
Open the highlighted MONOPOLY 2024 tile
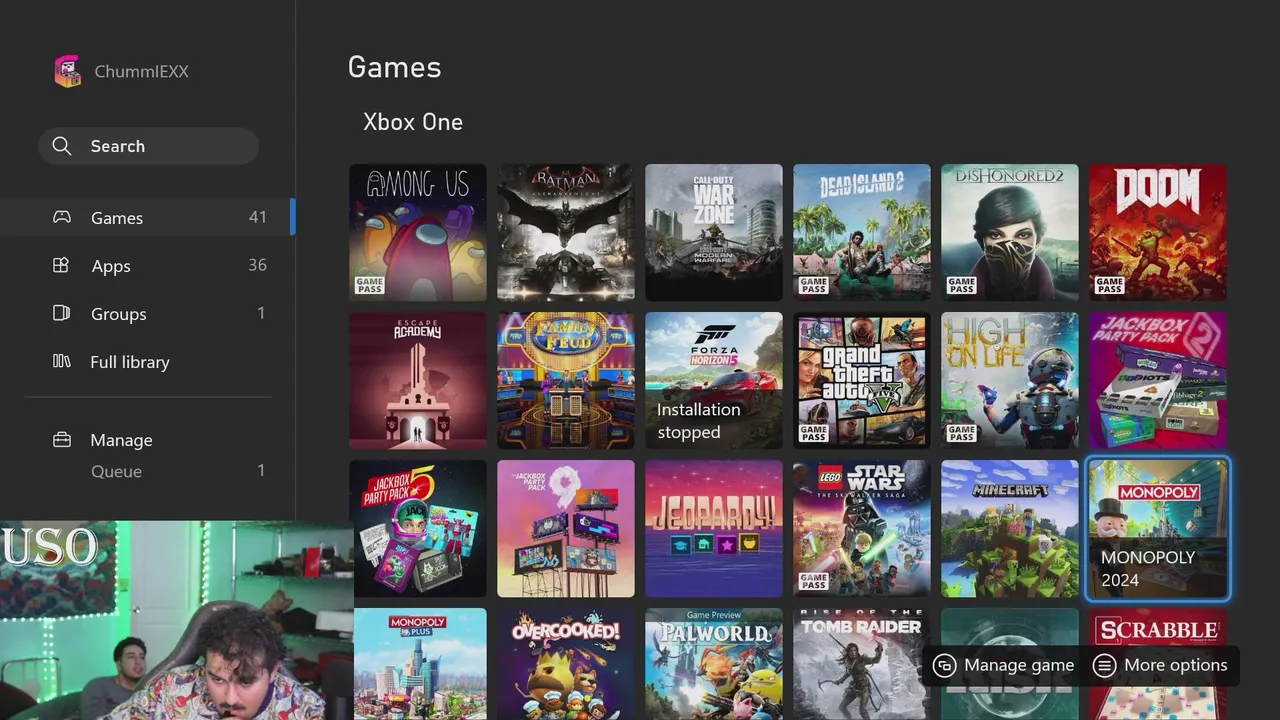(x=1158, y=528)
